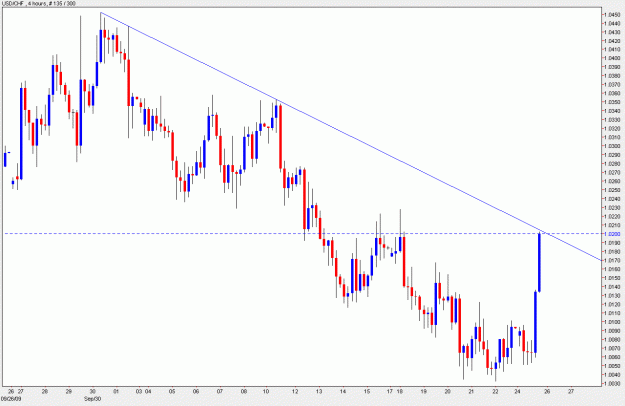
Task: Select the 1.0450 price axis label
Action: (612, 14)
